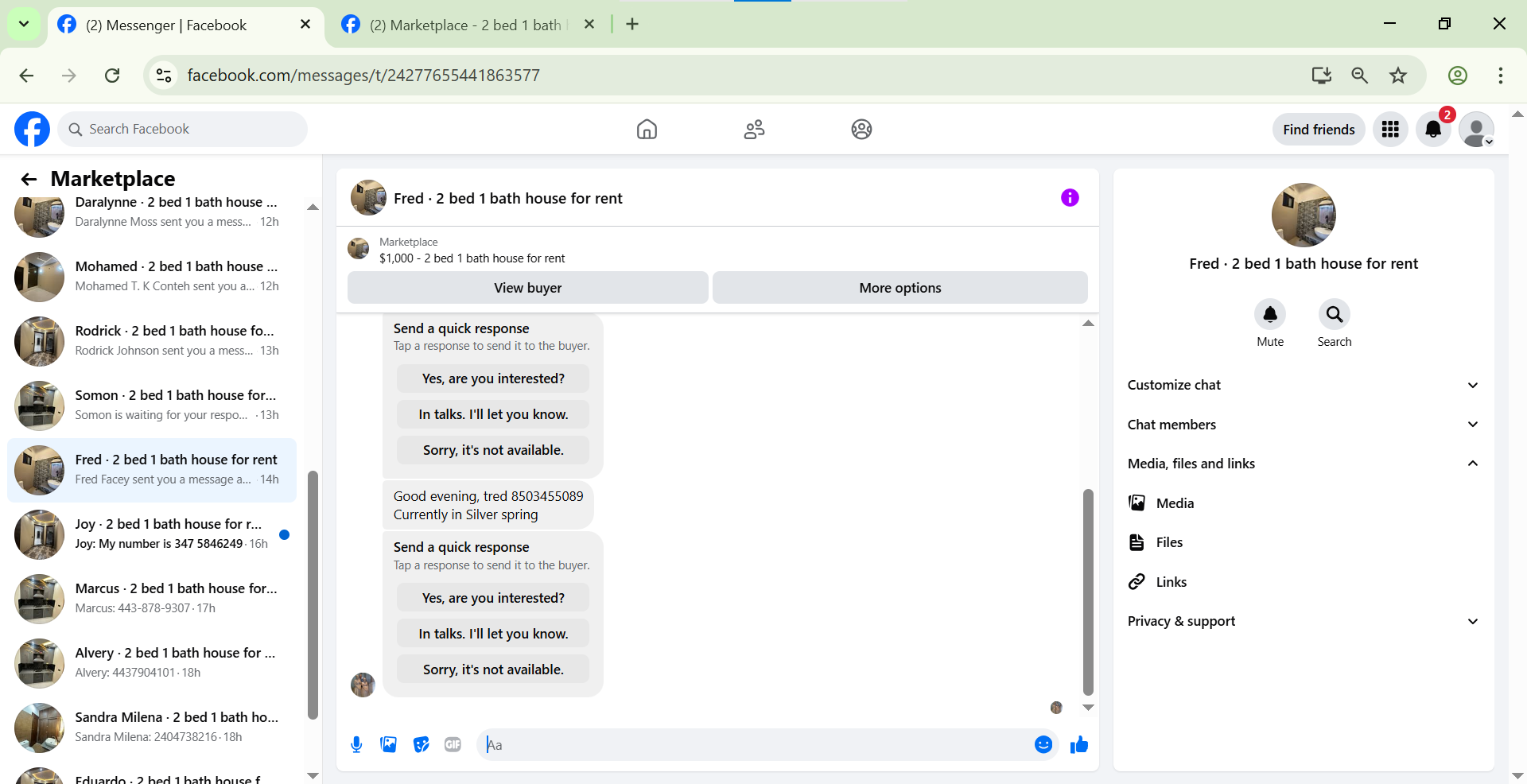Open the notifications bell icon
This screenshot has width=1527, height=784.
coord(1433,129)
